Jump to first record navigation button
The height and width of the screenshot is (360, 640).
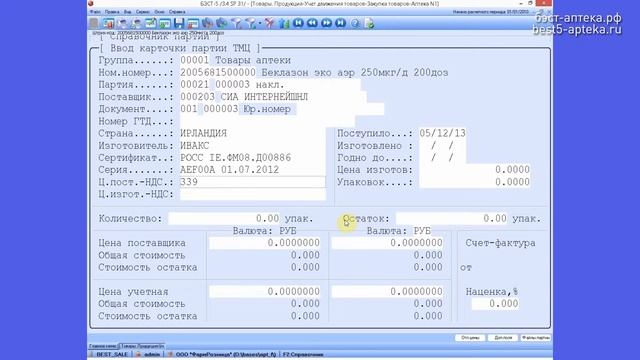point(298,23)
